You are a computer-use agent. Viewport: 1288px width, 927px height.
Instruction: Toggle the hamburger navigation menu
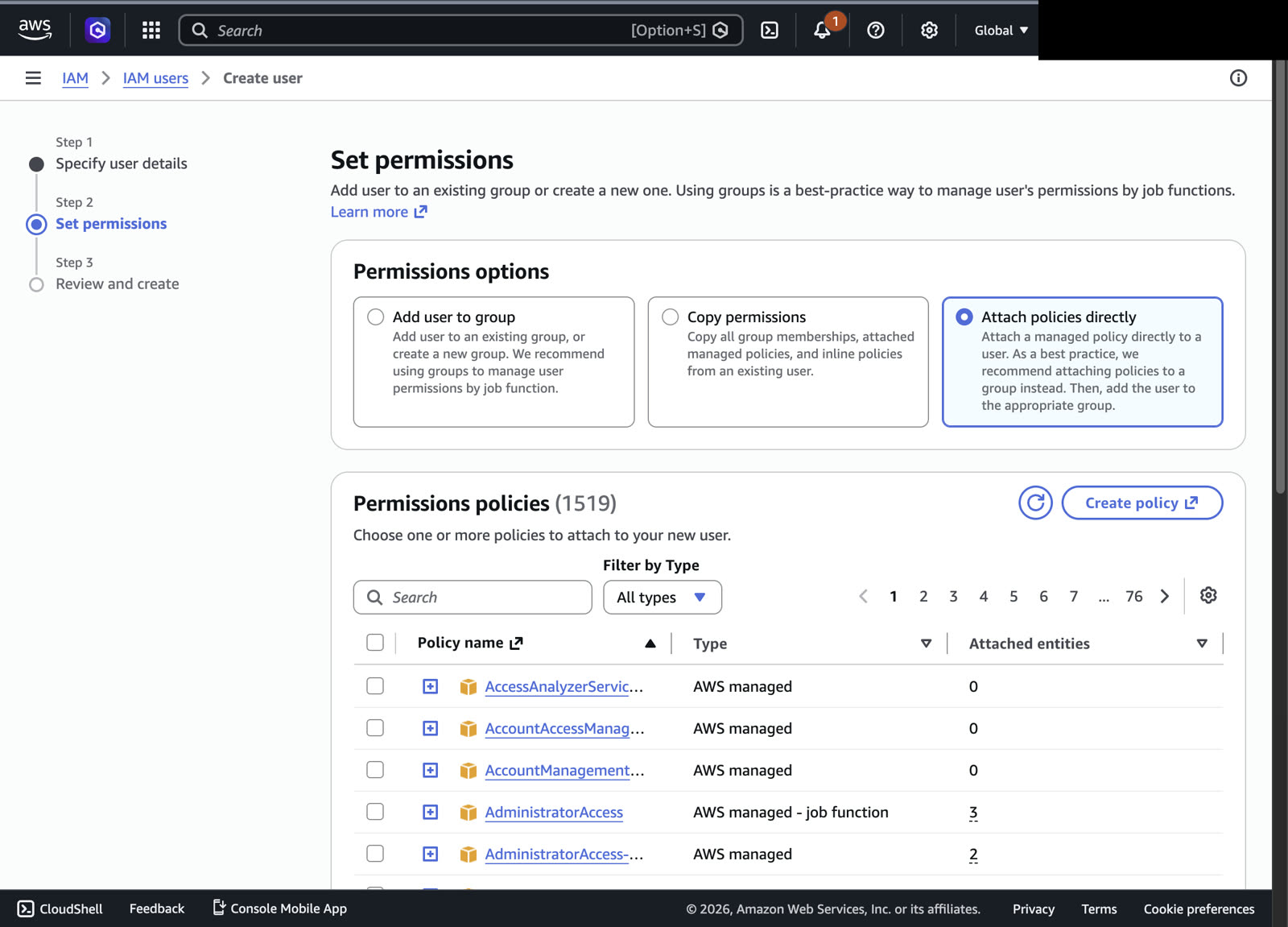[33, 78]
